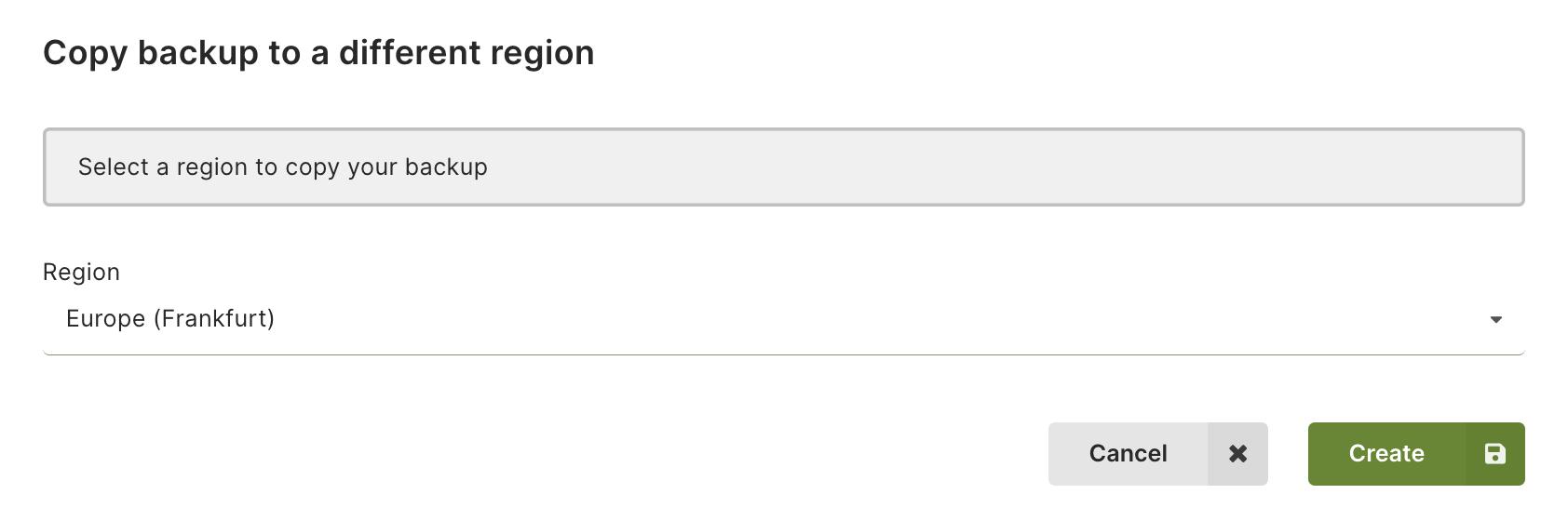Click the Cancel button text
The height and width of the screenshot is (521, 1568).
coord(1128,454)
